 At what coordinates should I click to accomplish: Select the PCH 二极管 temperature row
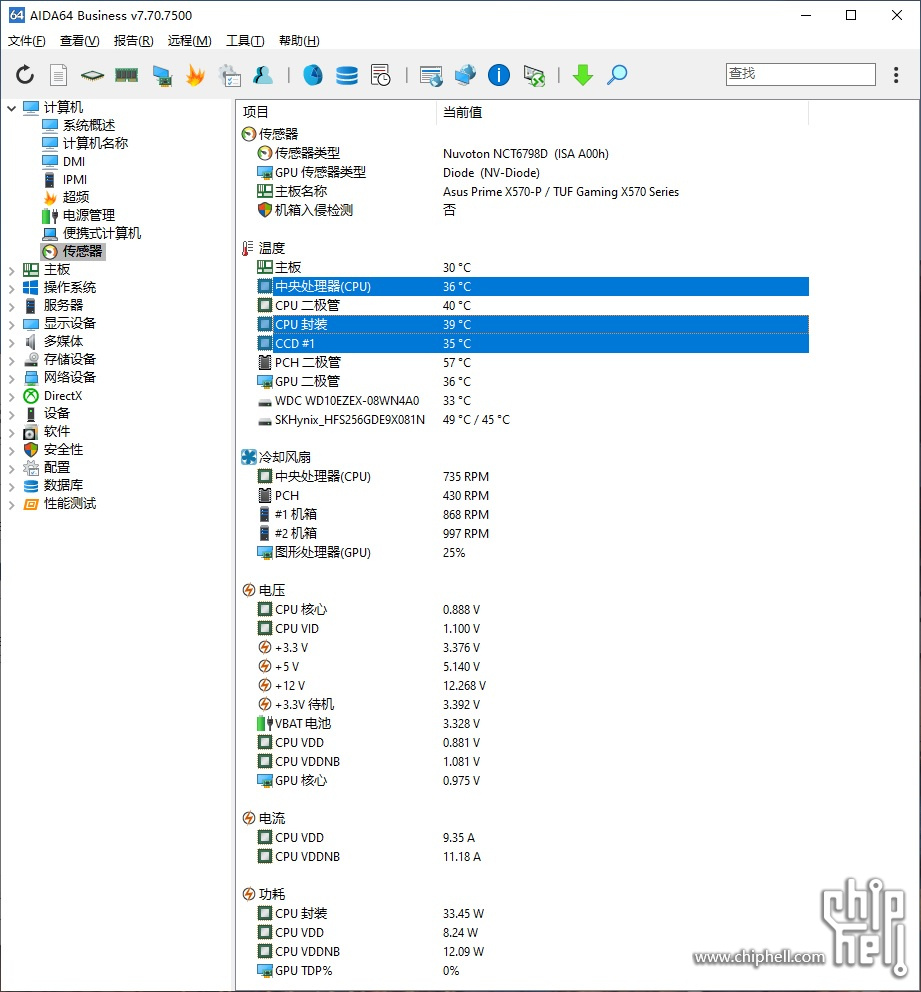pyautogui.click(x=532, y=363)
